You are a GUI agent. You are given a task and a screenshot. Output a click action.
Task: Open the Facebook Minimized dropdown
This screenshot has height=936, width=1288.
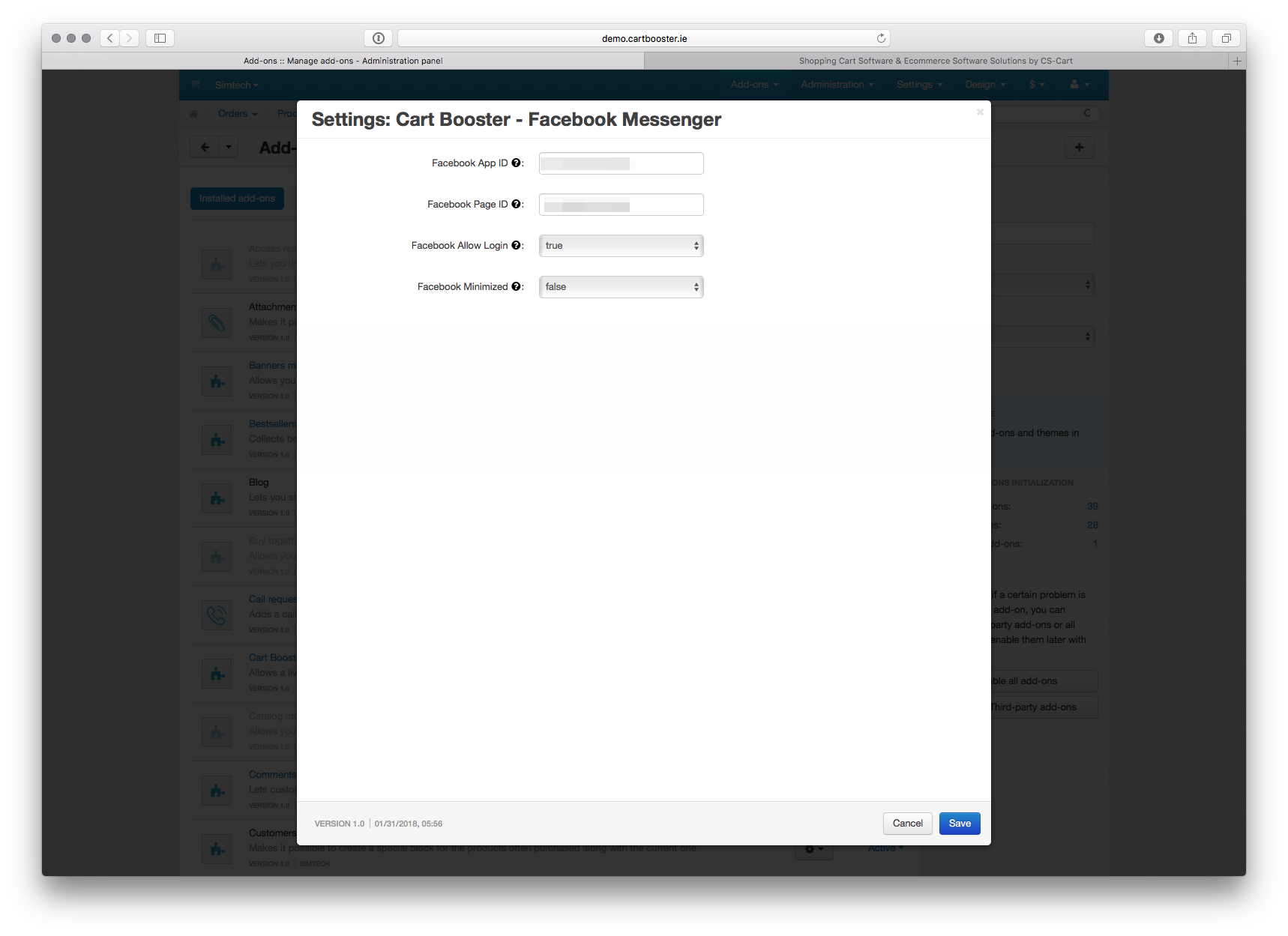[x=621, y=287]
